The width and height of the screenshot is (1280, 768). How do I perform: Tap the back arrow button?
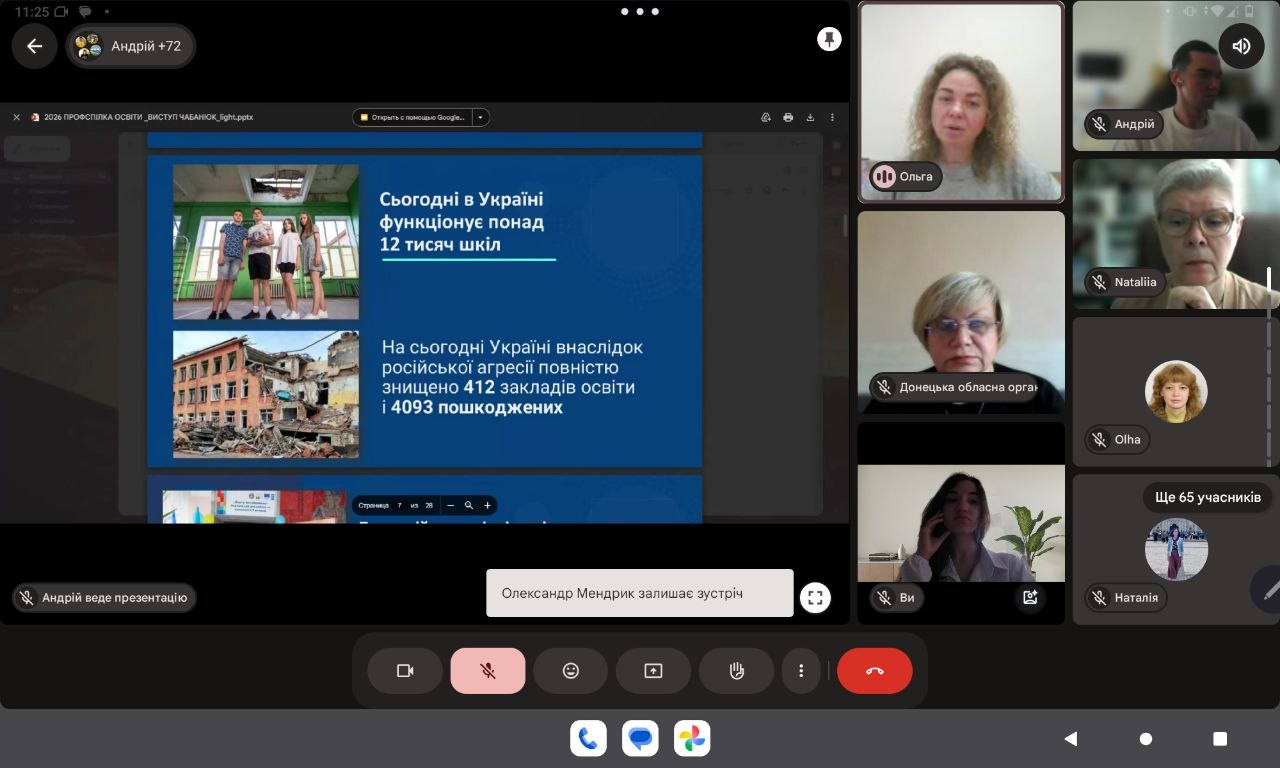point(35,46)
